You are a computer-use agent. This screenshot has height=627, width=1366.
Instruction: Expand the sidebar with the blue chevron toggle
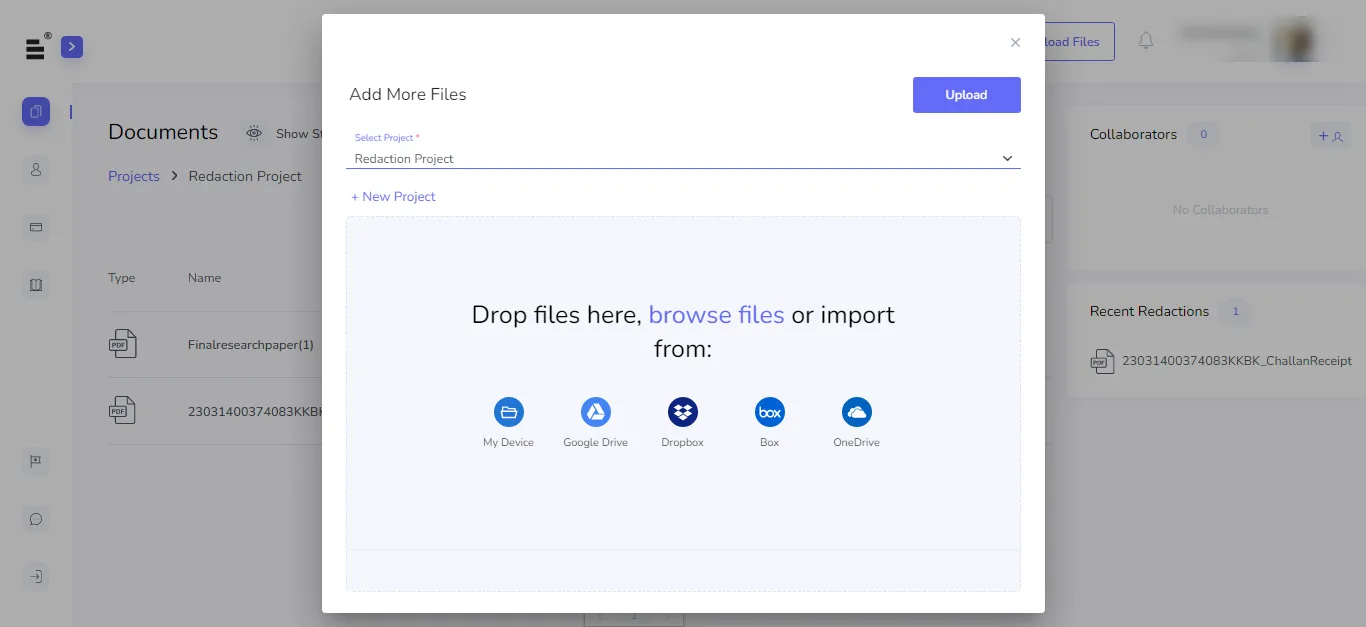[71, 47]
